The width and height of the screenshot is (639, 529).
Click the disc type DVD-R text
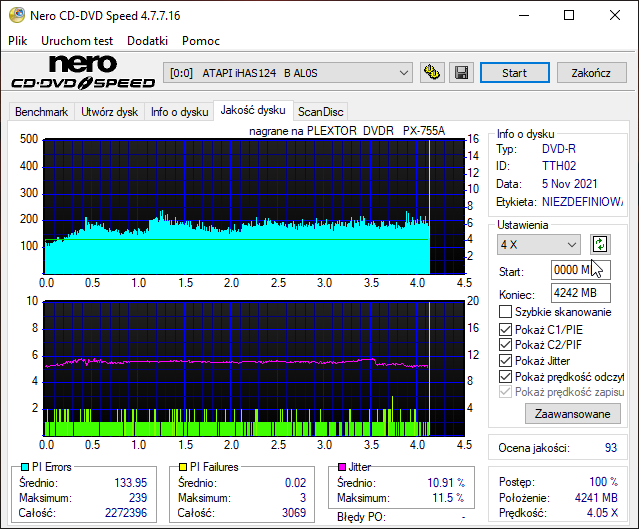[x=559, y=149]
